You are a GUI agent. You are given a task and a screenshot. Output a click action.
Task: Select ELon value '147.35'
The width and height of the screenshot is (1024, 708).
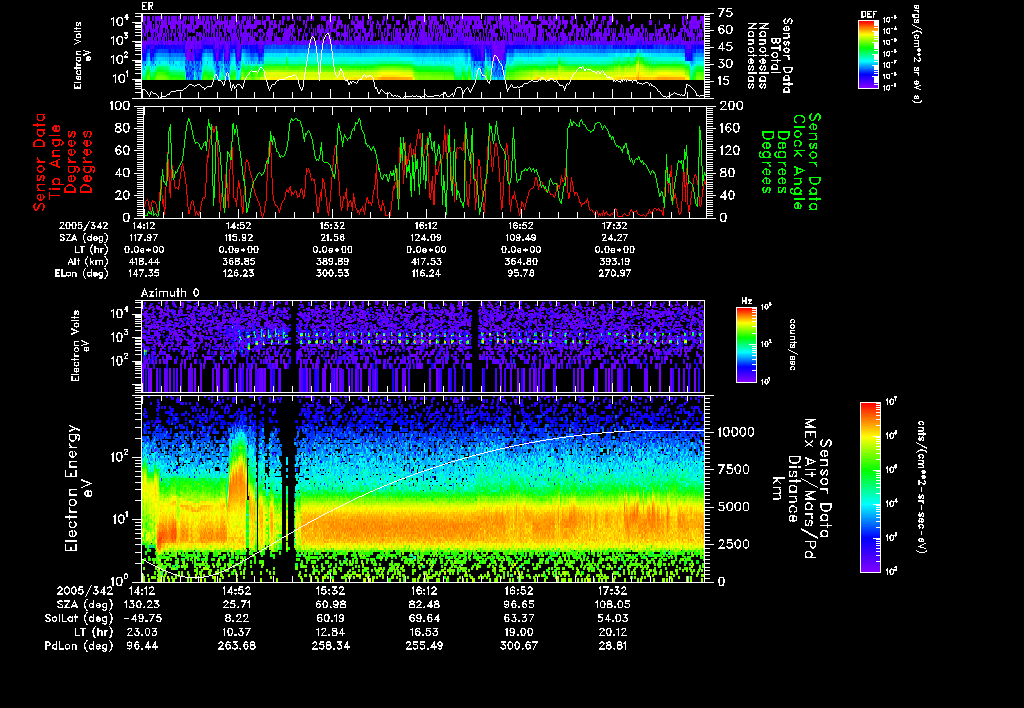(145, 273)
